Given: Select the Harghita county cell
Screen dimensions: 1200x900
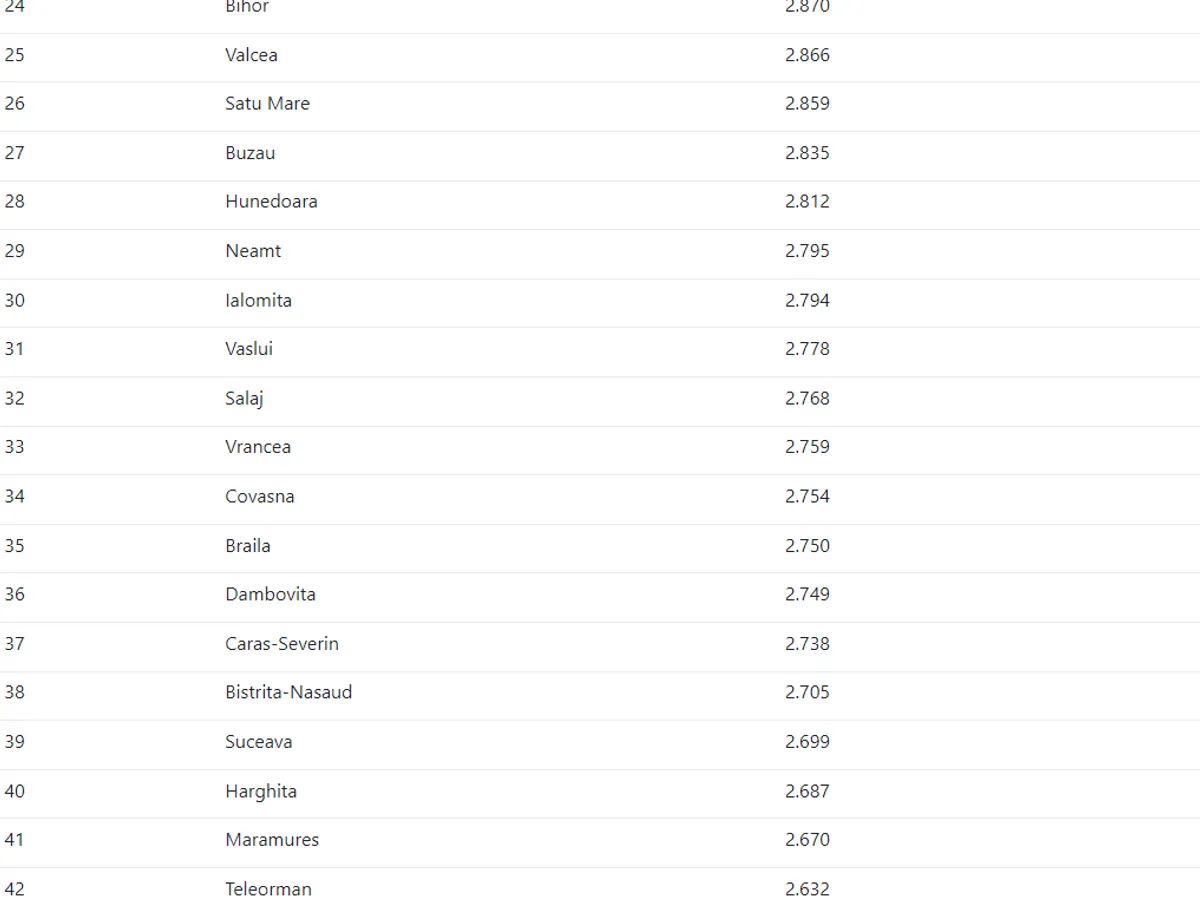Looking at the screenshot, I should [x=261, y=791].
